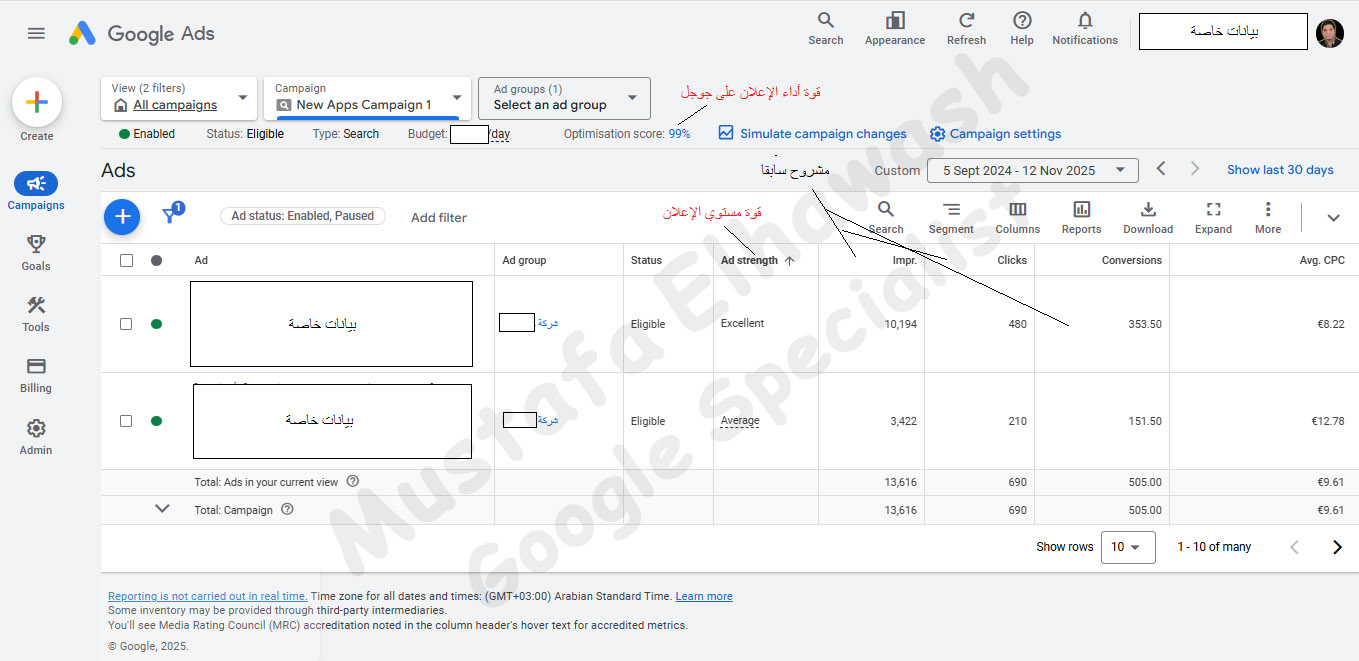Tick the select-all checkbox in table header

point(126,260)
